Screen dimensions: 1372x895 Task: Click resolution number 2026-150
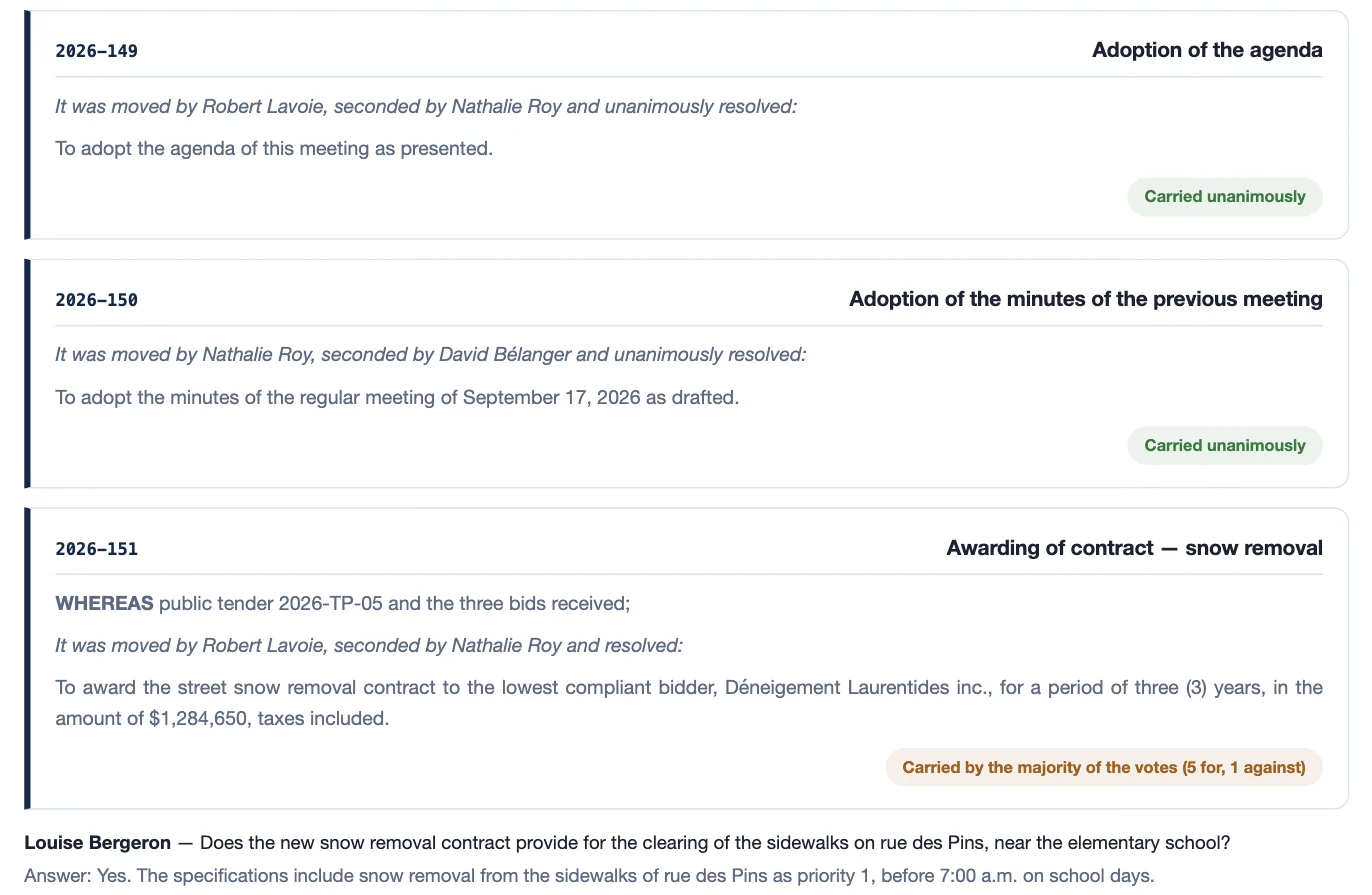point(96,300)
